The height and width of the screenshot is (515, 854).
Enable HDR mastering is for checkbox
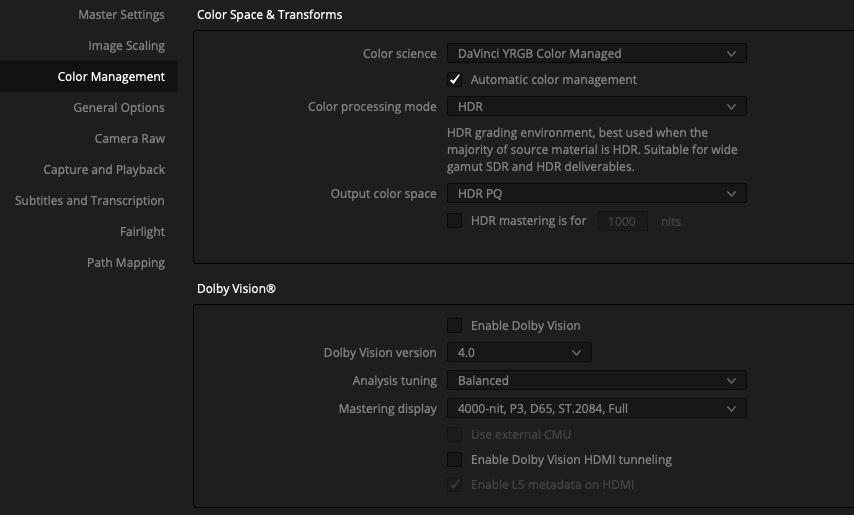click(454, 220)
